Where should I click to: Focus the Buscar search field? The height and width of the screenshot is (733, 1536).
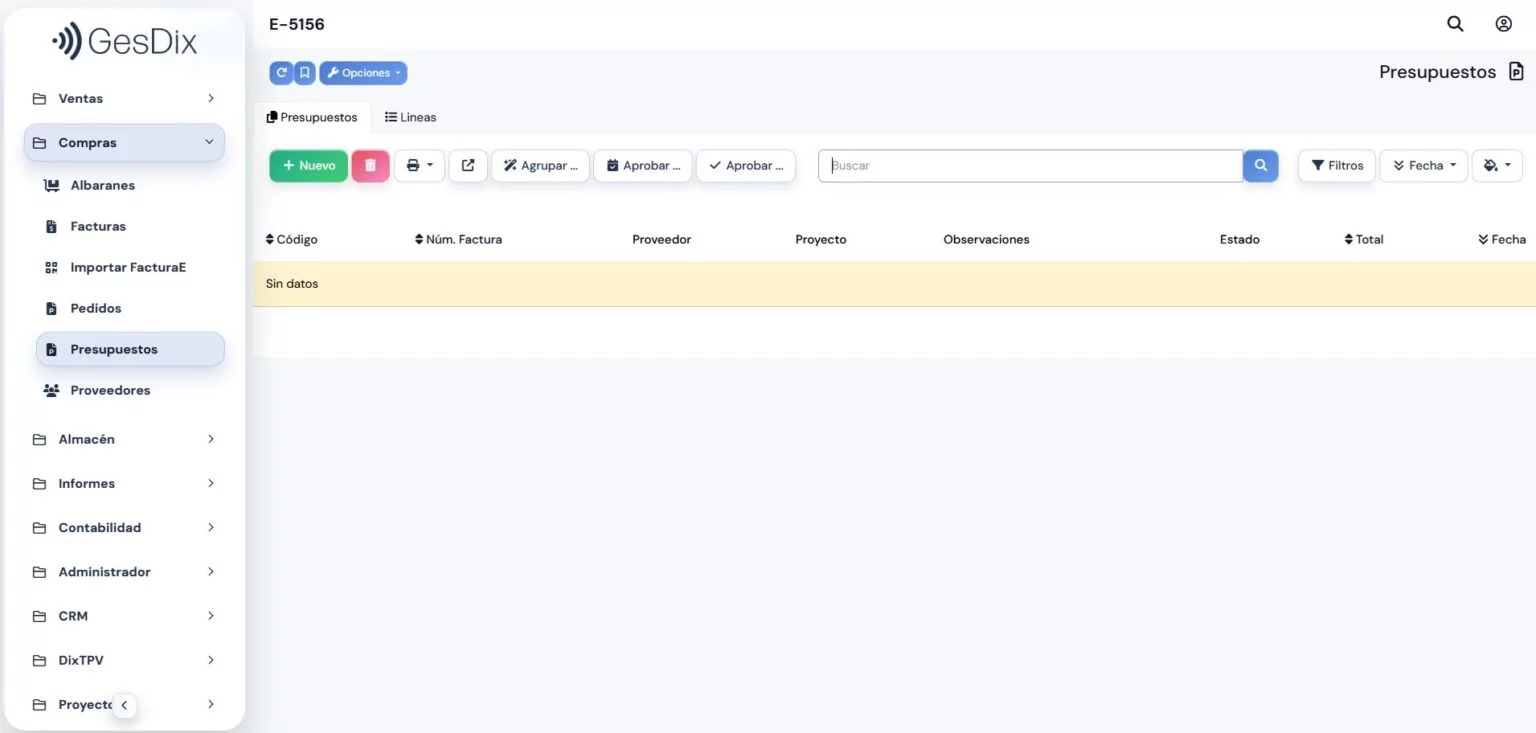(1031, 166)
